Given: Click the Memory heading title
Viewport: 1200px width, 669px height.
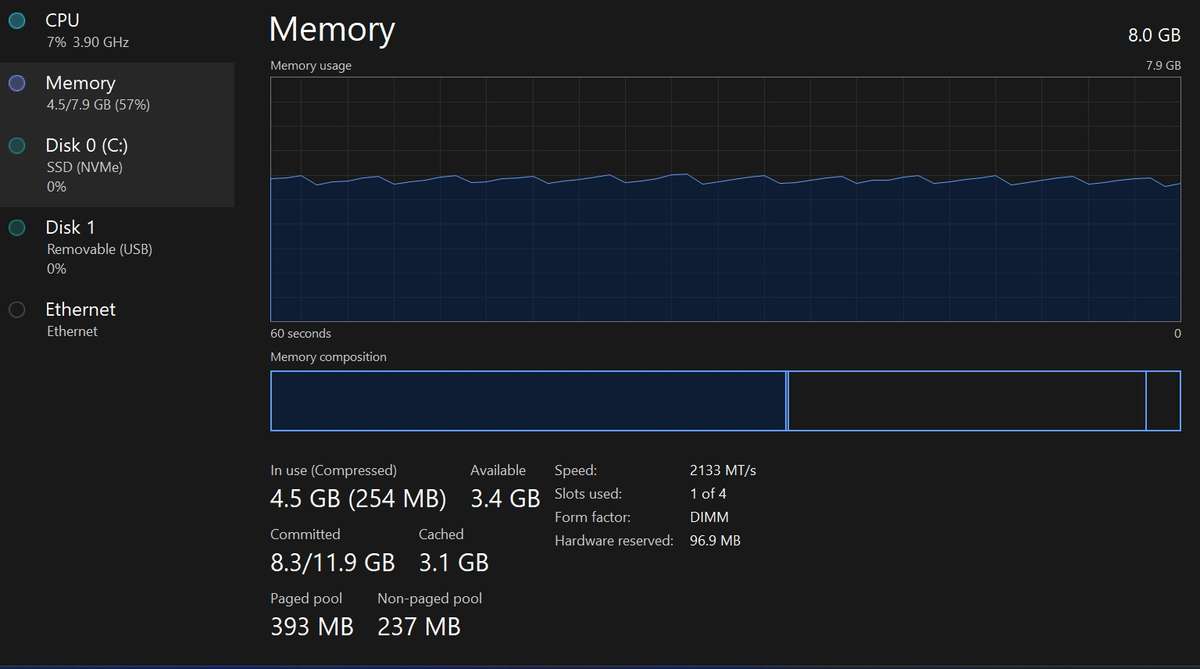Looking at the screenshot, I should click(x=332, y=30).
